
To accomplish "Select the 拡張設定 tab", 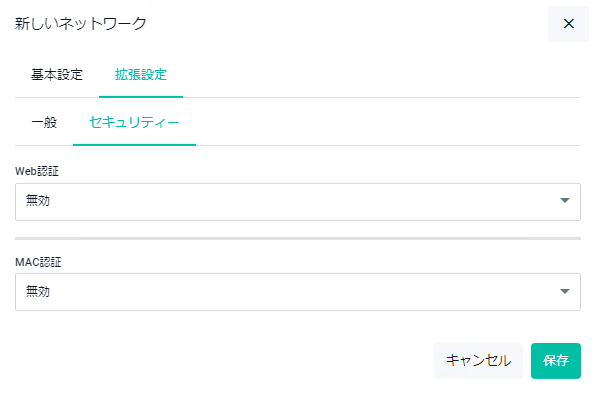I will [x=141, y=75].
